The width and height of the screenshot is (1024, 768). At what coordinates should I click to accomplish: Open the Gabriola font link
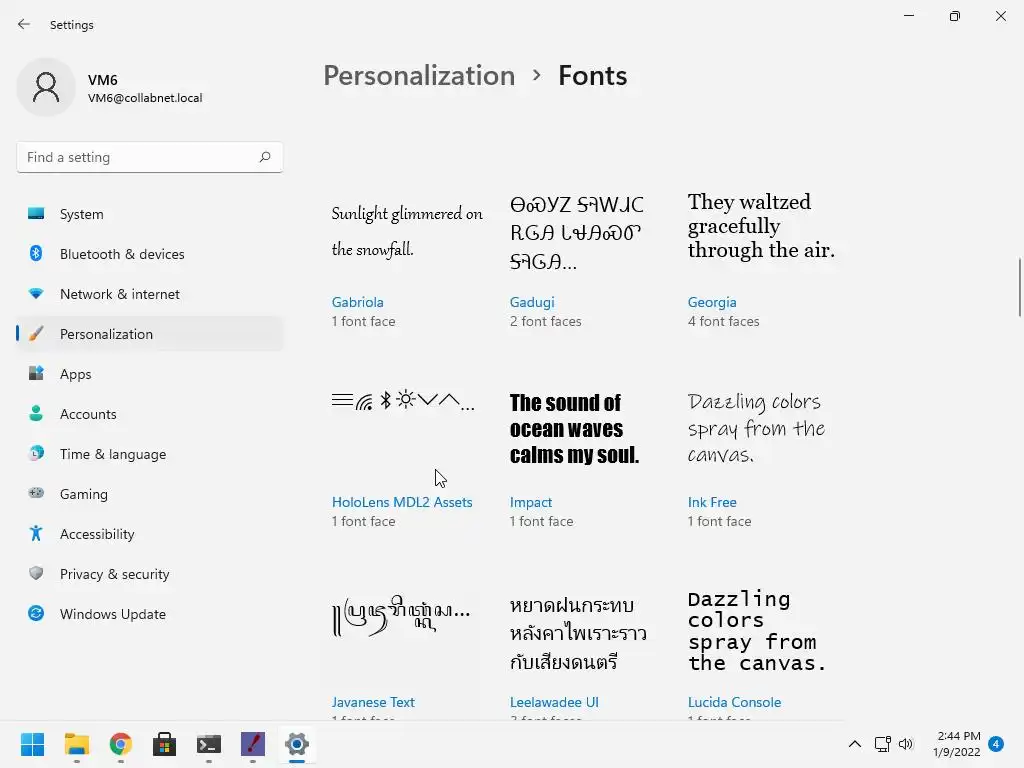pyautogui.click(x=357, y=302)
